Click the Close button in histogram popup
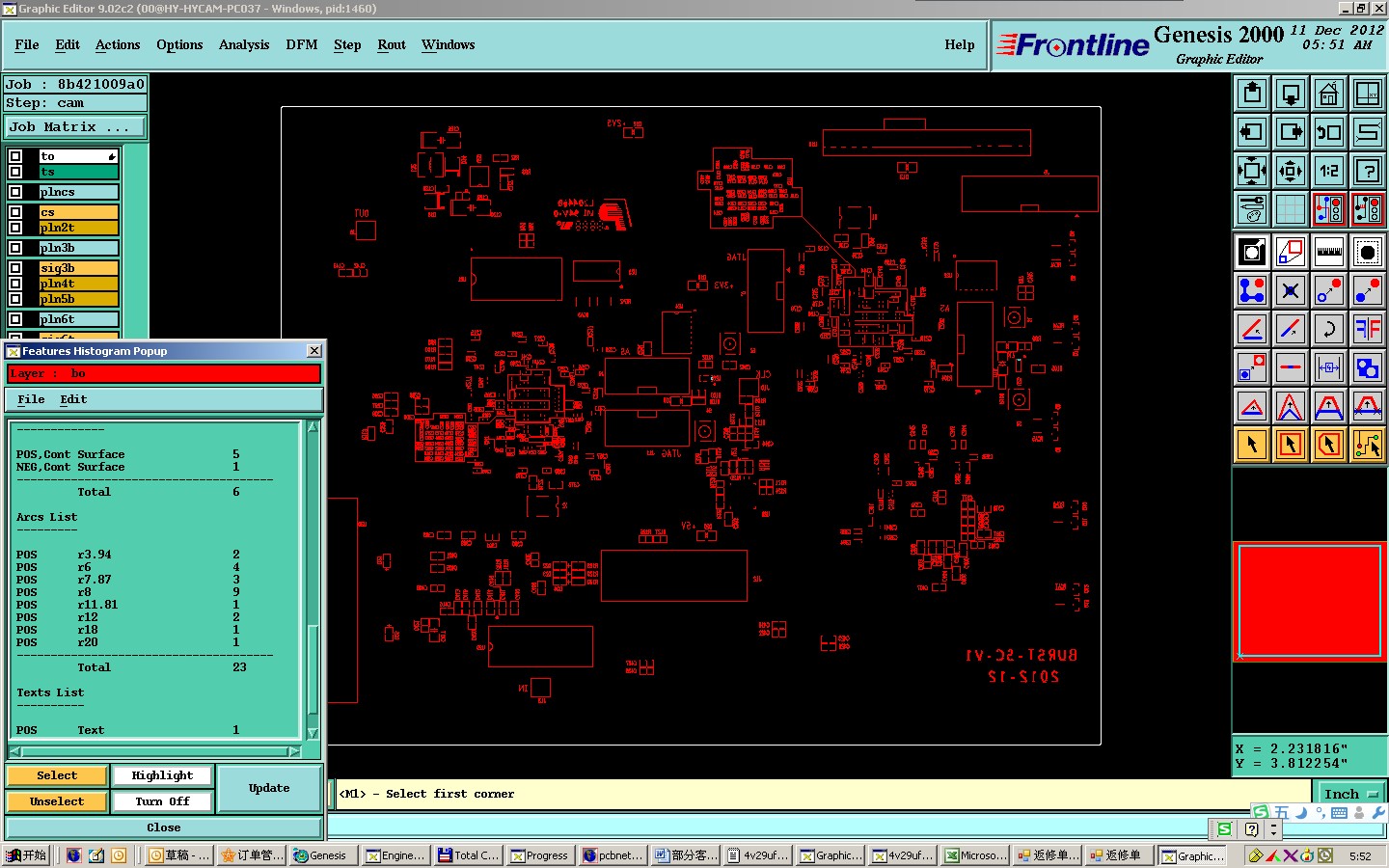Image resolution: width=1389 pixels, height=868 pixels. [164, 827]
